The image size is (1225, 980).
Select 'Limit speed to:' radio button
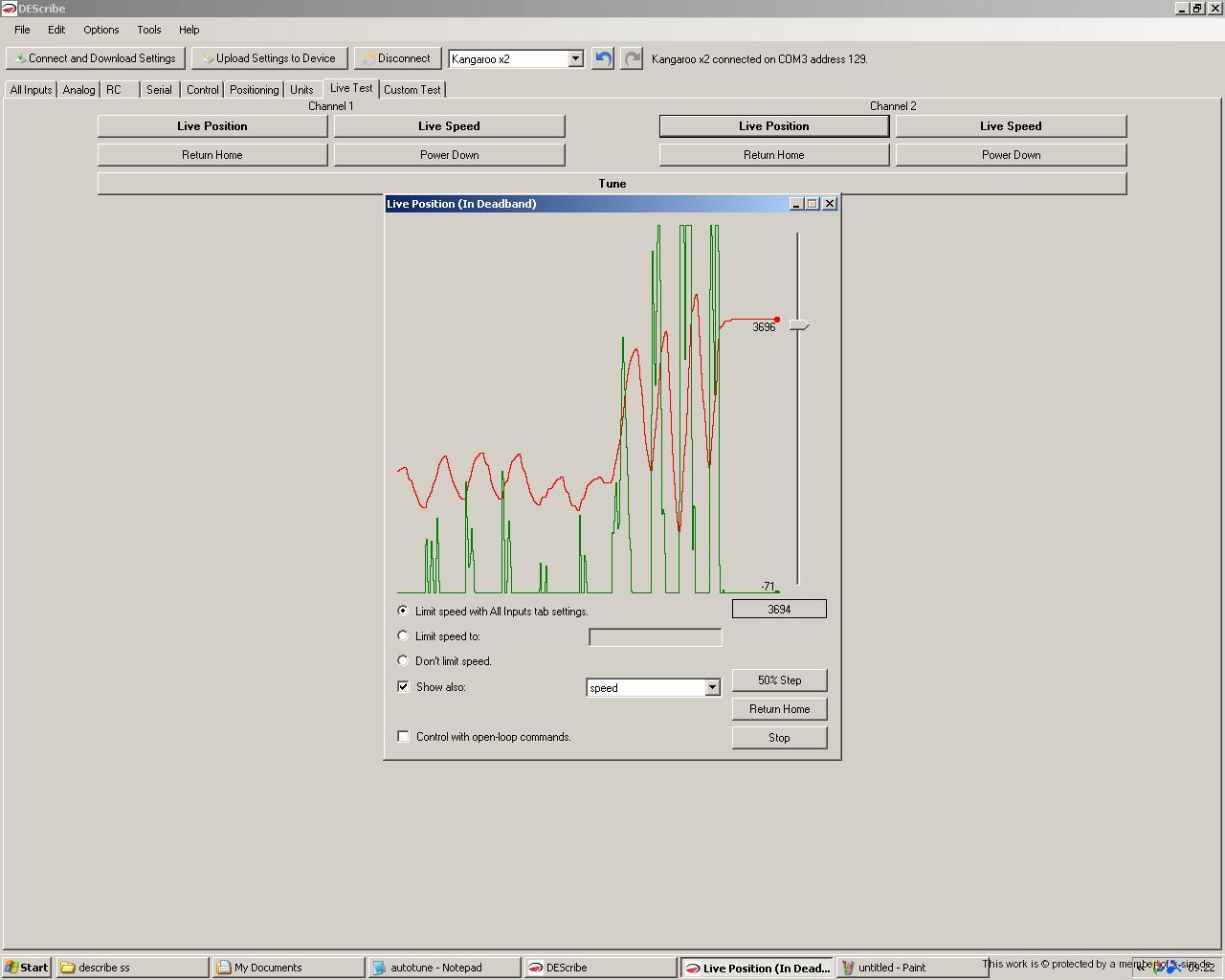pyautogui.click(x=403, y=635)
